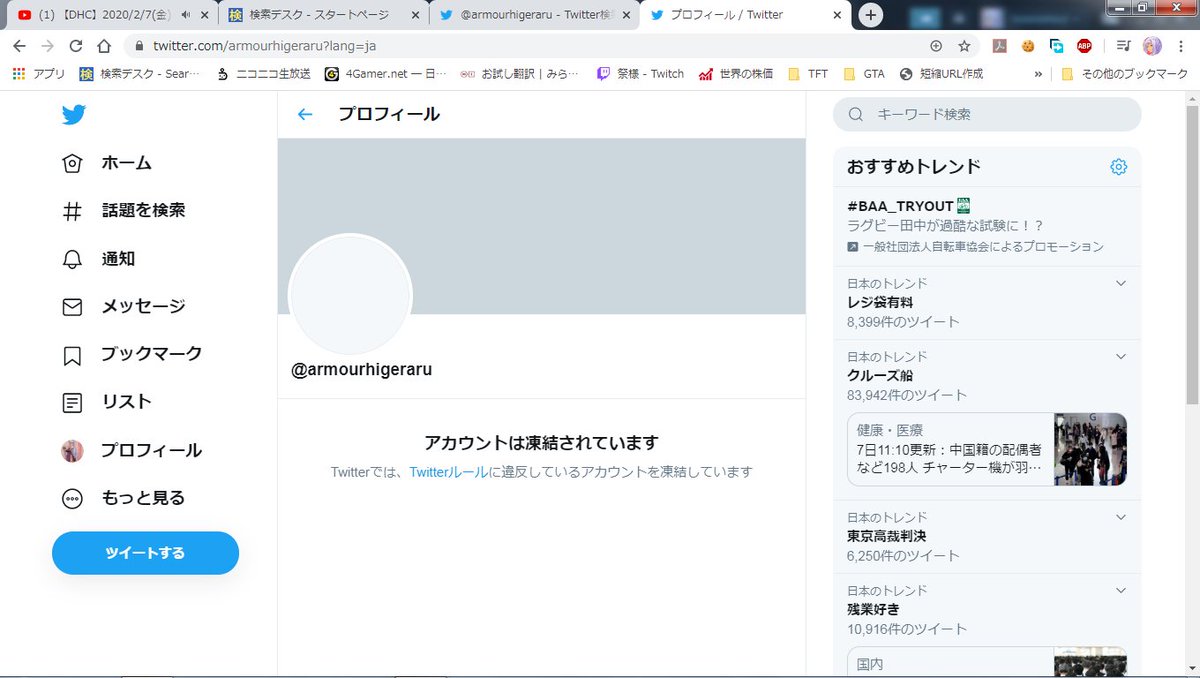This screenshot has width=1200, height=678.
Task: Open the #BAA_TRYOUT promoted trend
Action: coord(987,225)
